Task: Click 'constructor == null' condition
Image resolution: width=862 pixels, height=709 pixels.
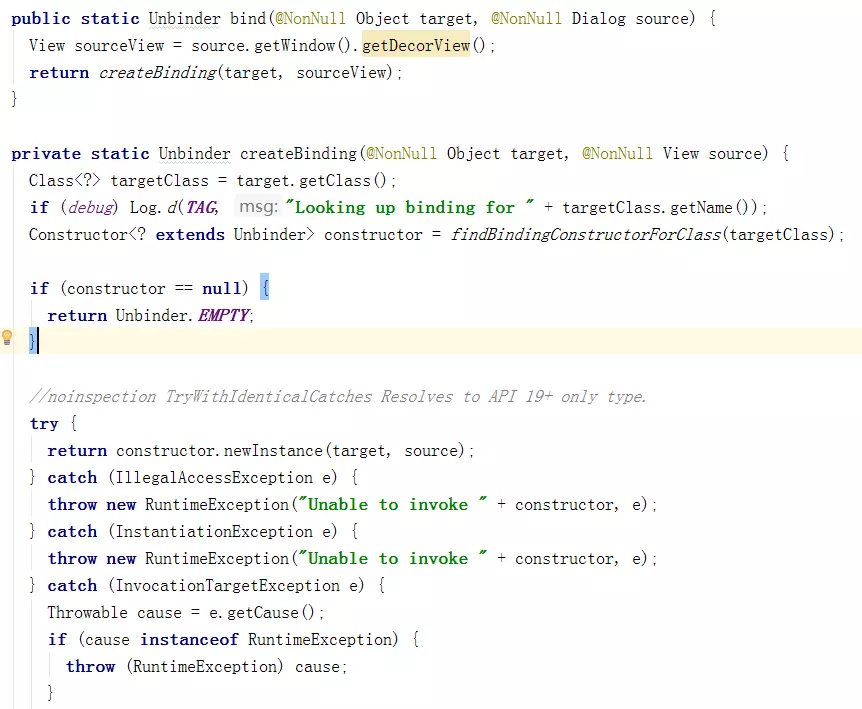Action: 154,289
